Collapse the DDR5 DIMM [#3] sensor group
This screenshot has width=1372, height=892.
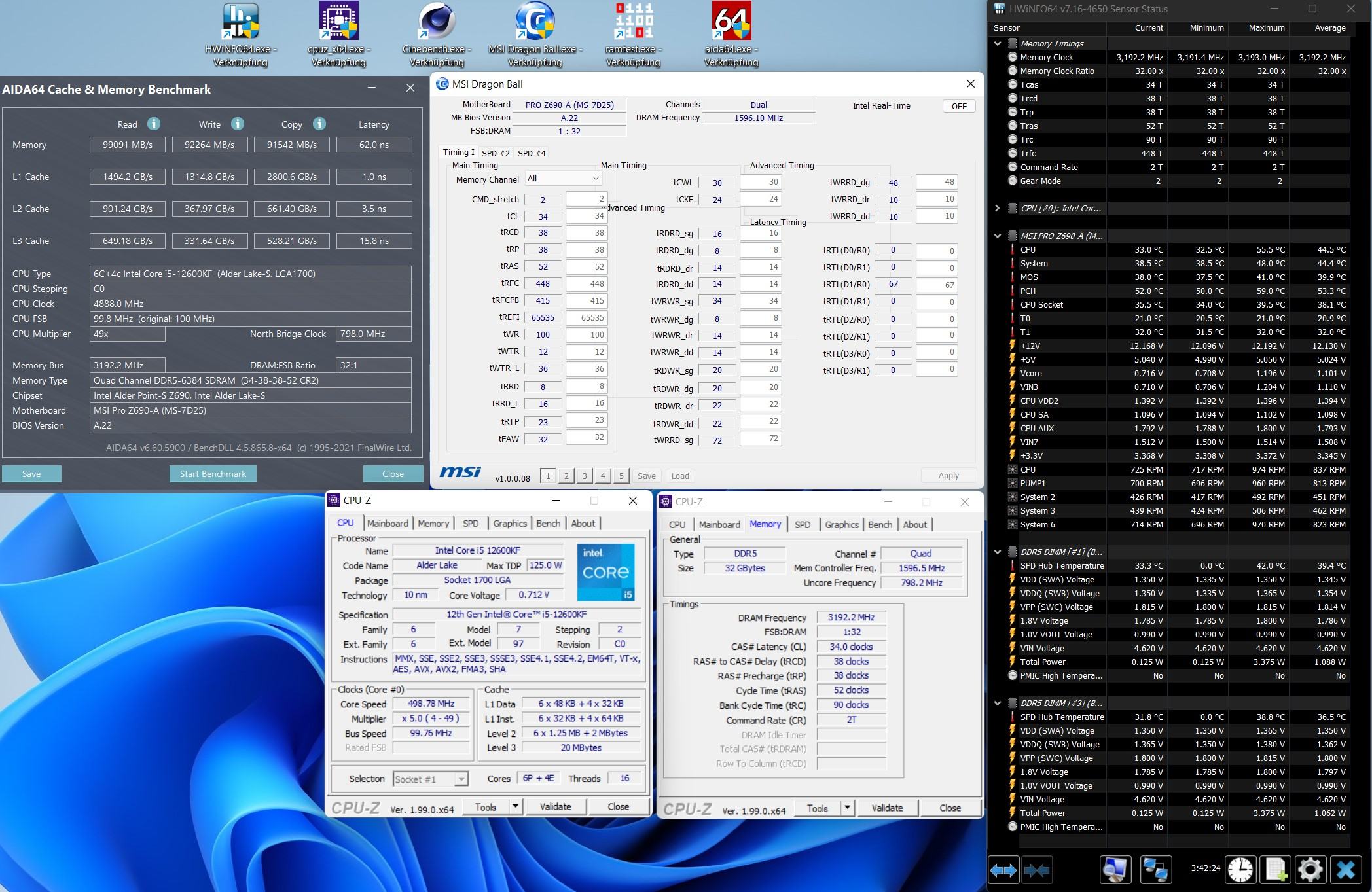click(x=998, y=703)
